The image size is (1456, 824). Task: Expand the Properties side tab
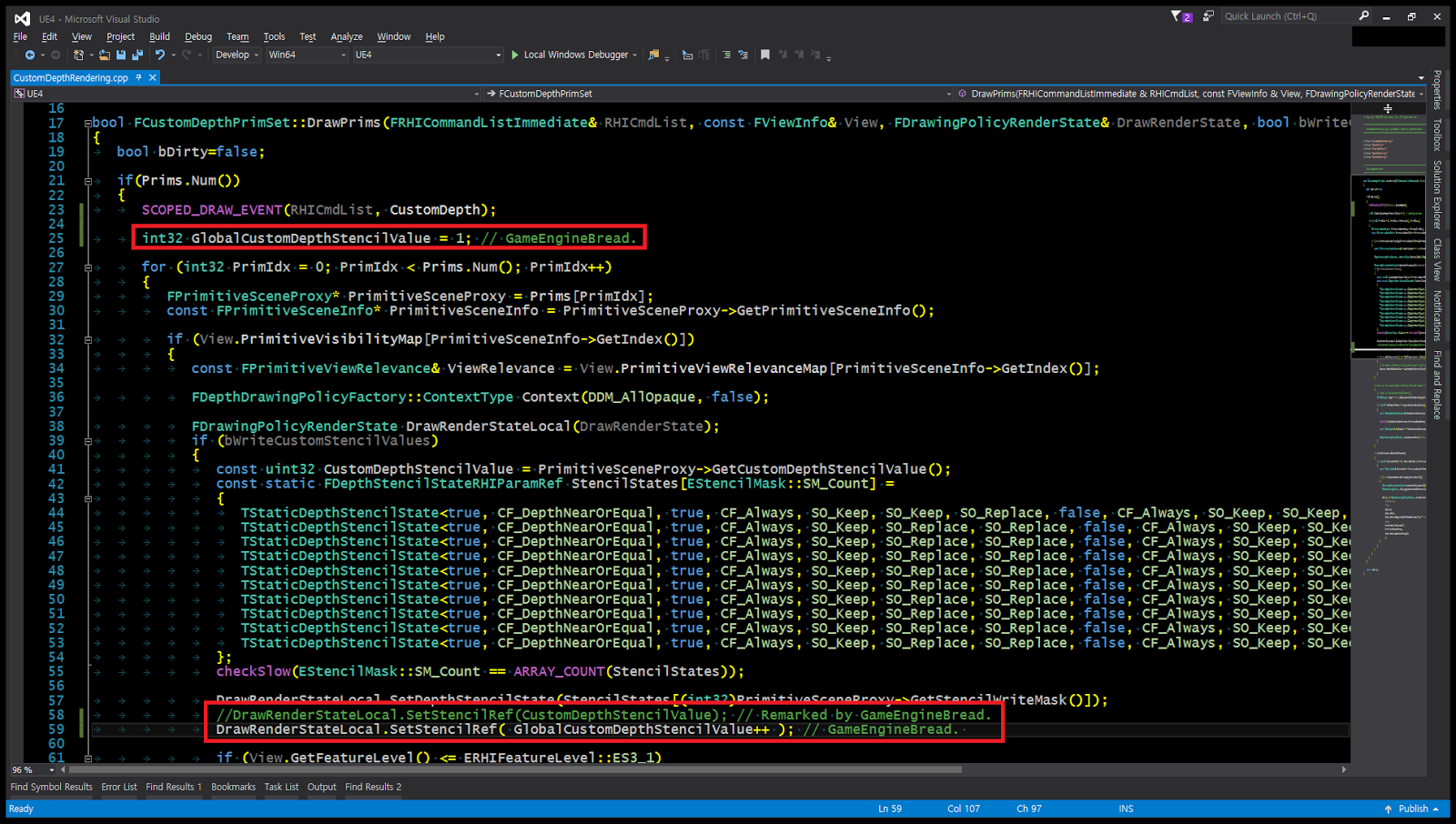[x=1438, y=90]
